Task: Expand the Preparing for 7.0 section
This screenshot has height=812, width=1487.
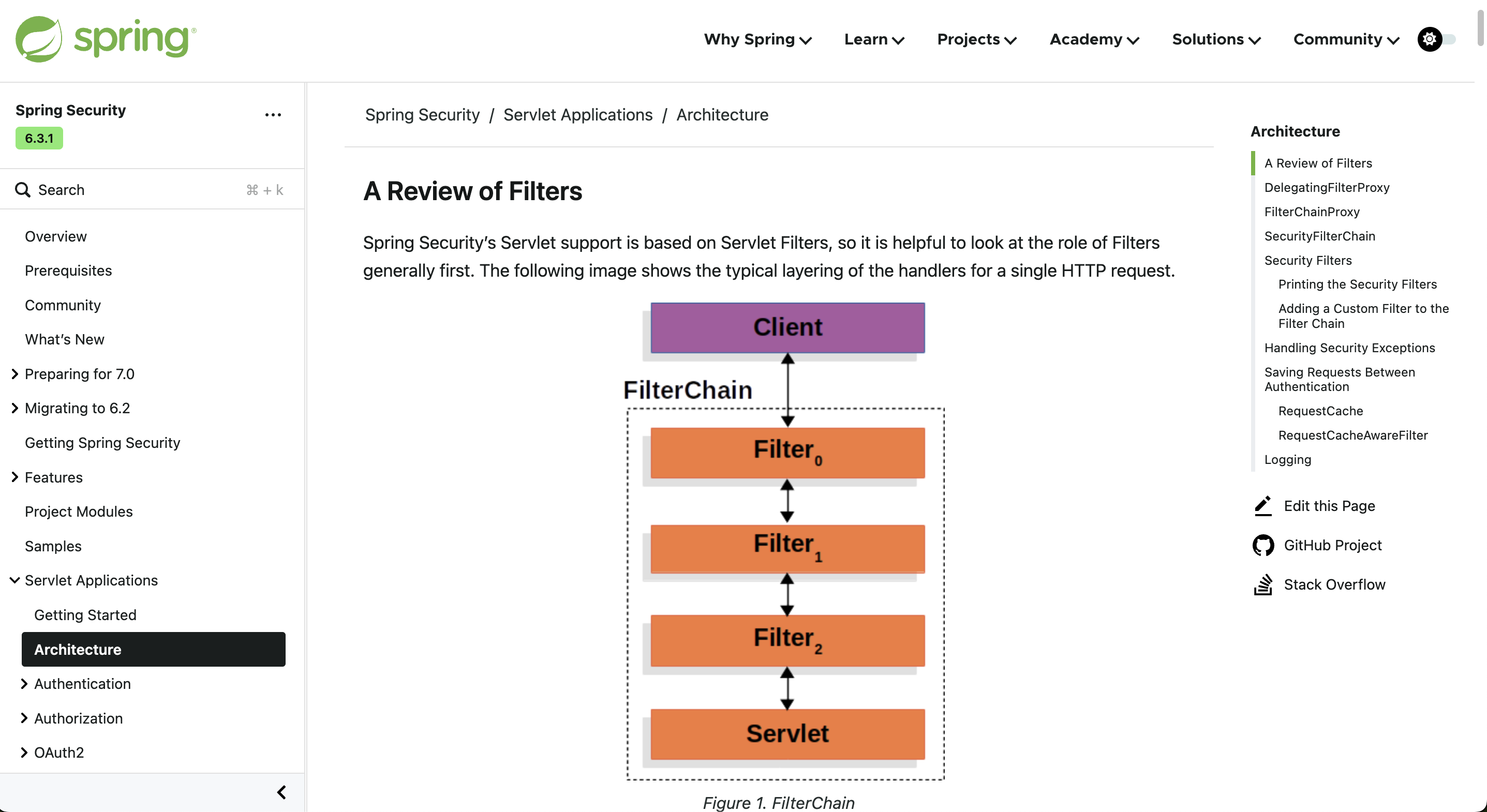Action: click(15, 374)
